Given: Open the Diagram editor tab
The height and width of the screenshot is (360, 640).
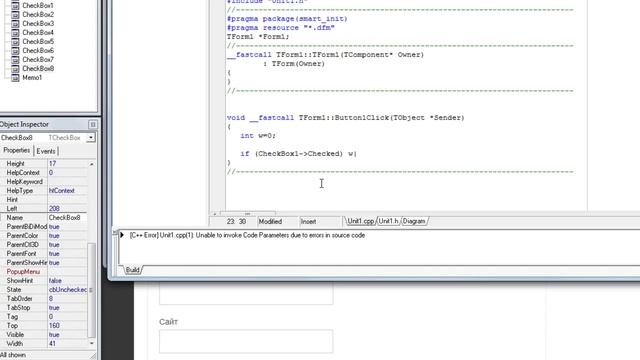Looking at the screenshot, I should [414, 221].
